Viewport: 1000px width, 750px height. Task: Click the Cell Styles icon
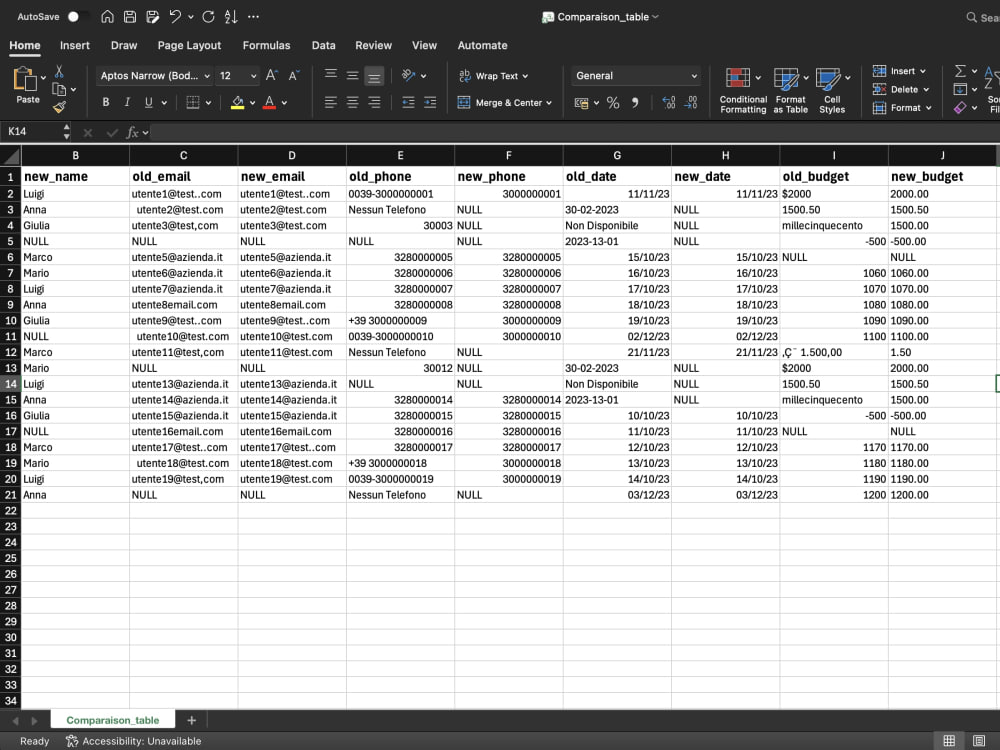[x=828, y=78]
